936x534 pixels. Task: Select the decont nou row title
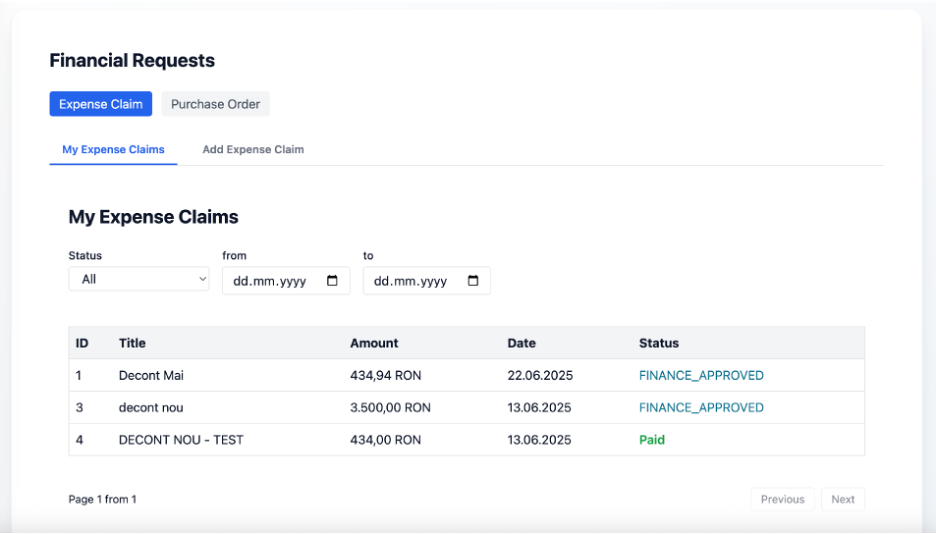(x=151, y=407)
